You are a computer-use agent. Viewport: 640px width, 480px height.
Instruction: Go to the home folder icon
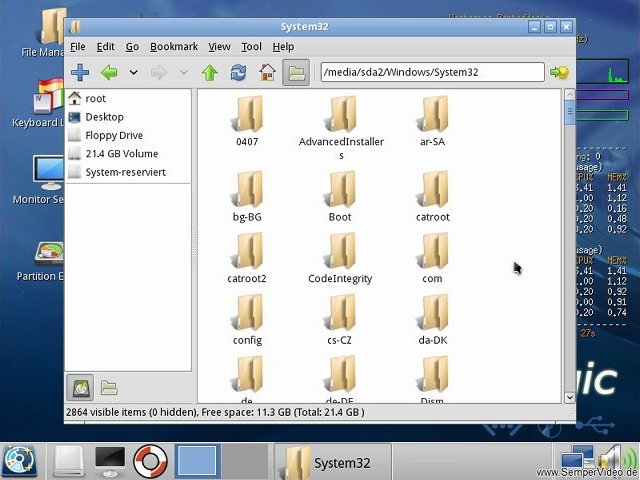coord(267,72)
